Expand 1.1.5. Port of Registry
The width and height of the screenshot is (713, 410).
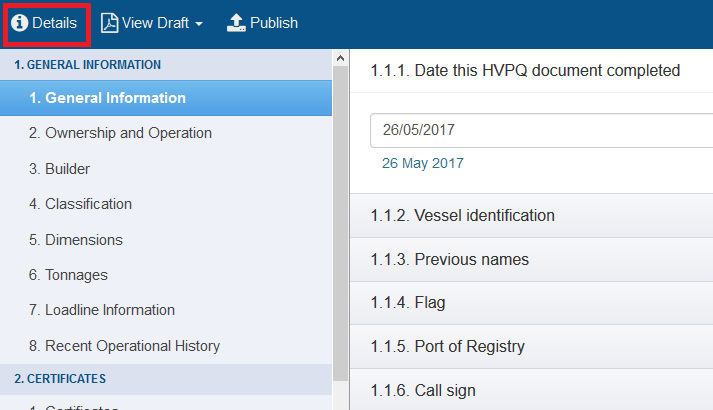tap(531, 347)
